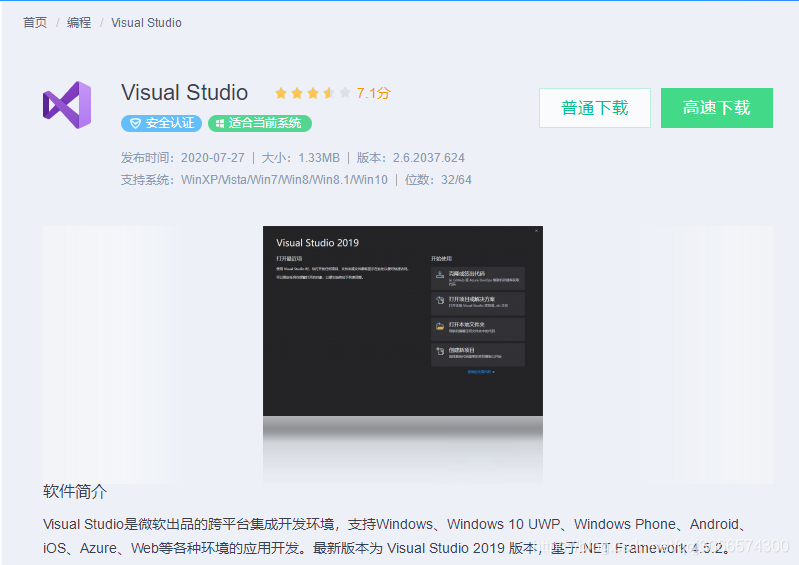The image size is (799, 565).
Task: Click the purple Visual Studio logo icon
Action: click(x=67, y=105)
